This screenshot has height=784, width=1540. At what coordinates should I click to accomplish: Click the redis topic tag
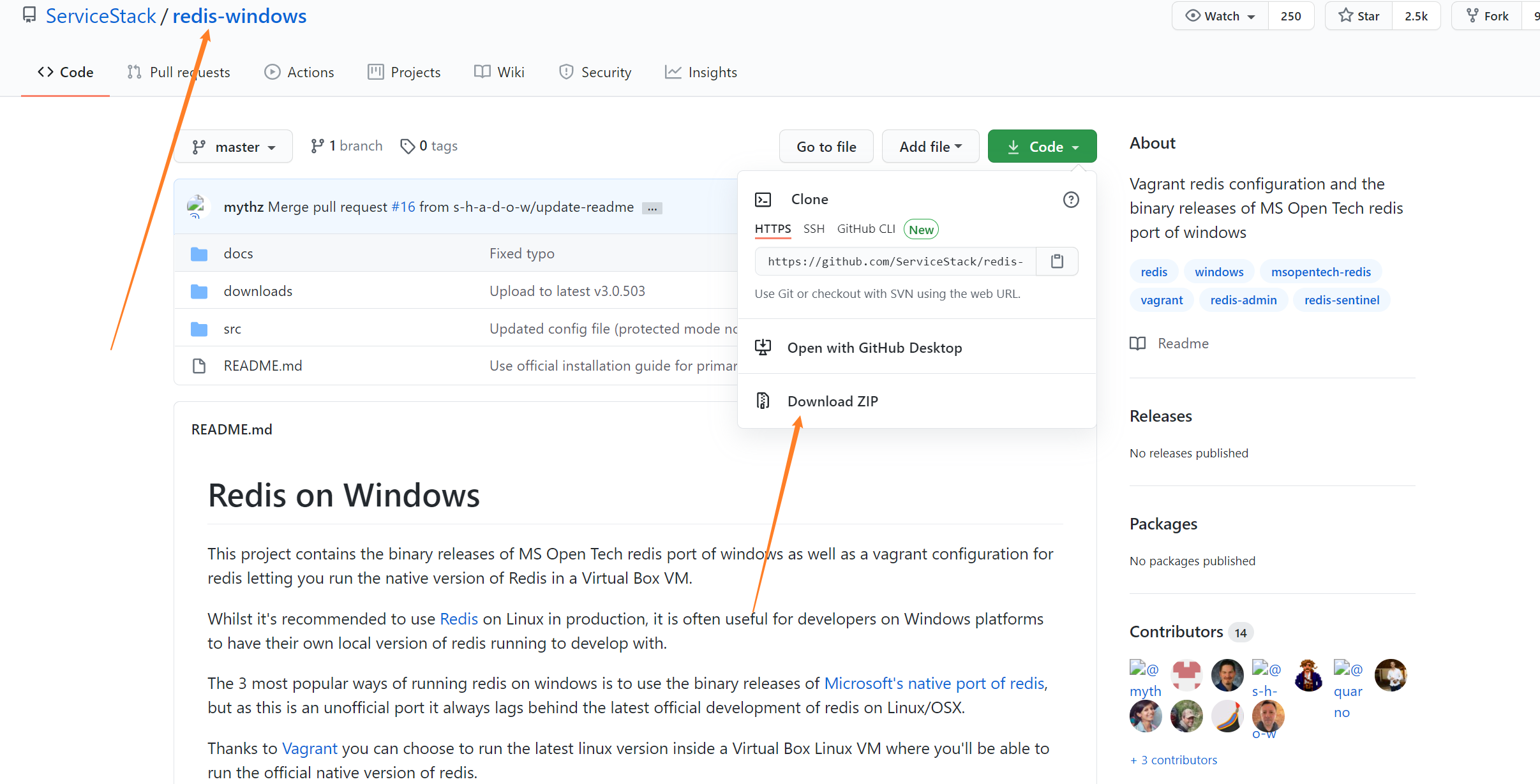tap(1153, 272)
